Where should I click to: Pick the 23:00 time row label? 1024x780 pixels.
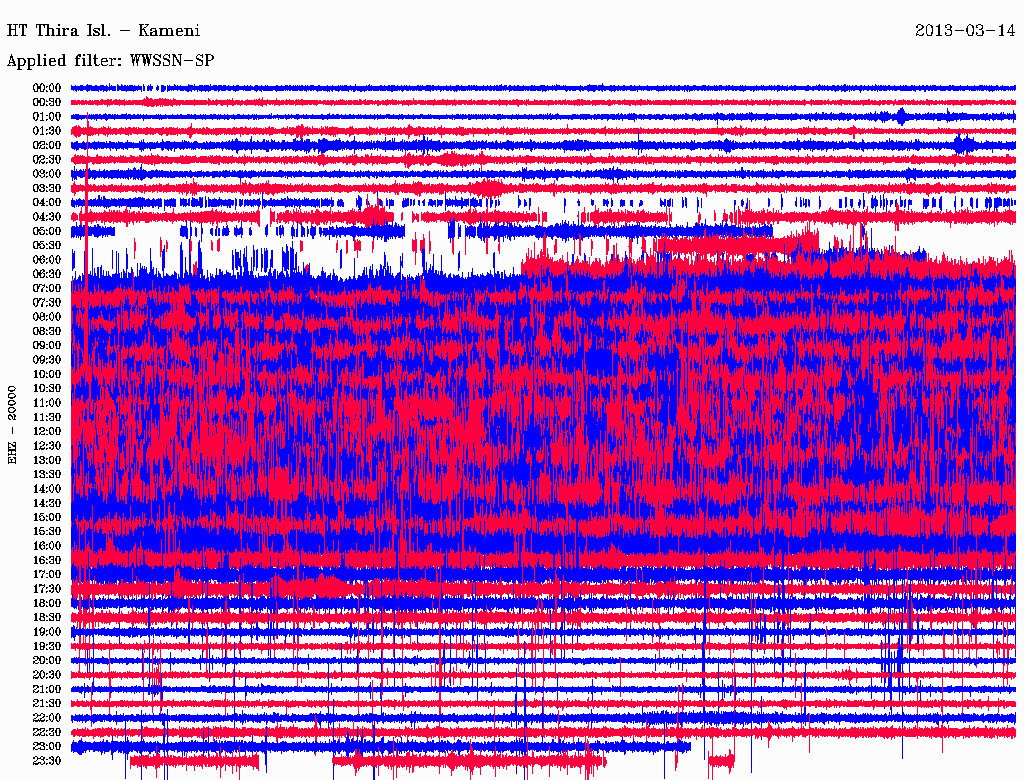point(47,746)
